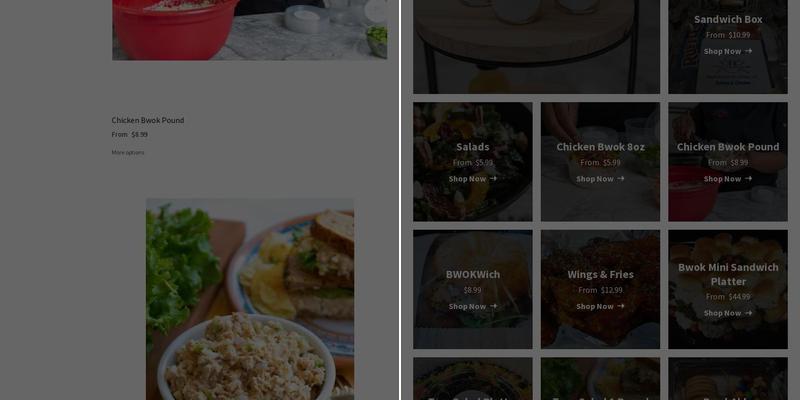This screenshot has height=400, width=800.
Task: View the red bowl product image
Action: point(249,30)
